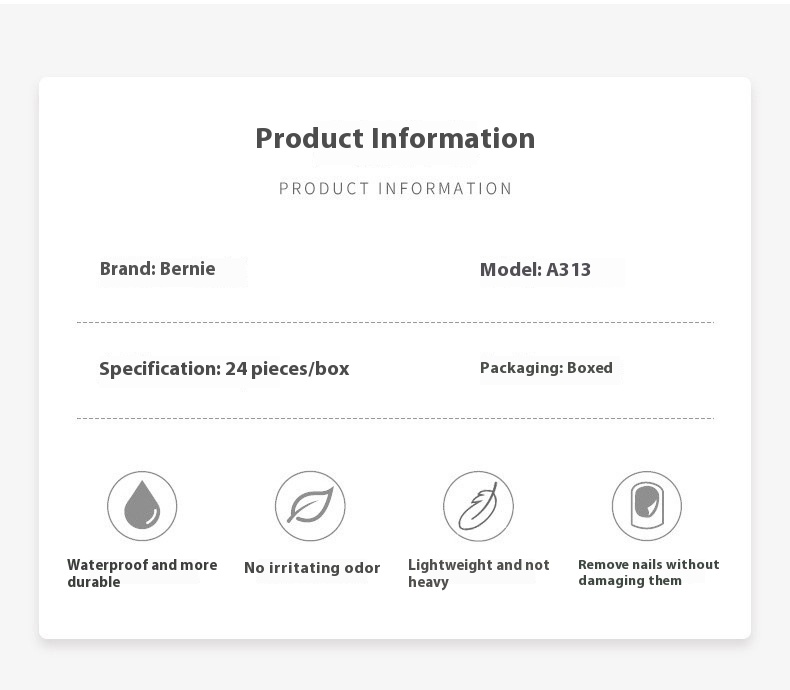Click the 'Packaging: Boxed' text

pyautogui.click(x=546, y=368)
